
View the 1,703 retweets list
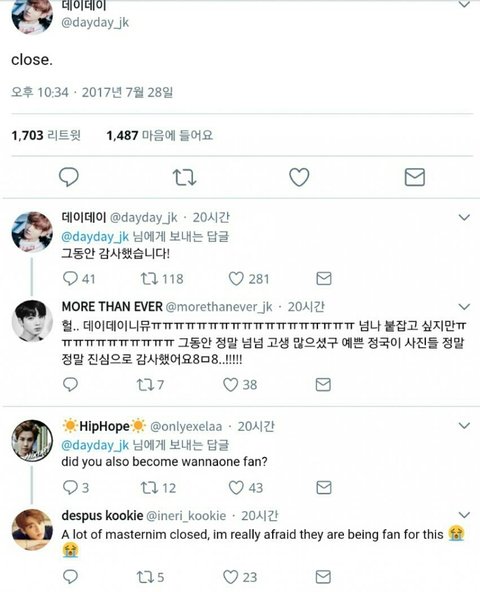point(46,135)
